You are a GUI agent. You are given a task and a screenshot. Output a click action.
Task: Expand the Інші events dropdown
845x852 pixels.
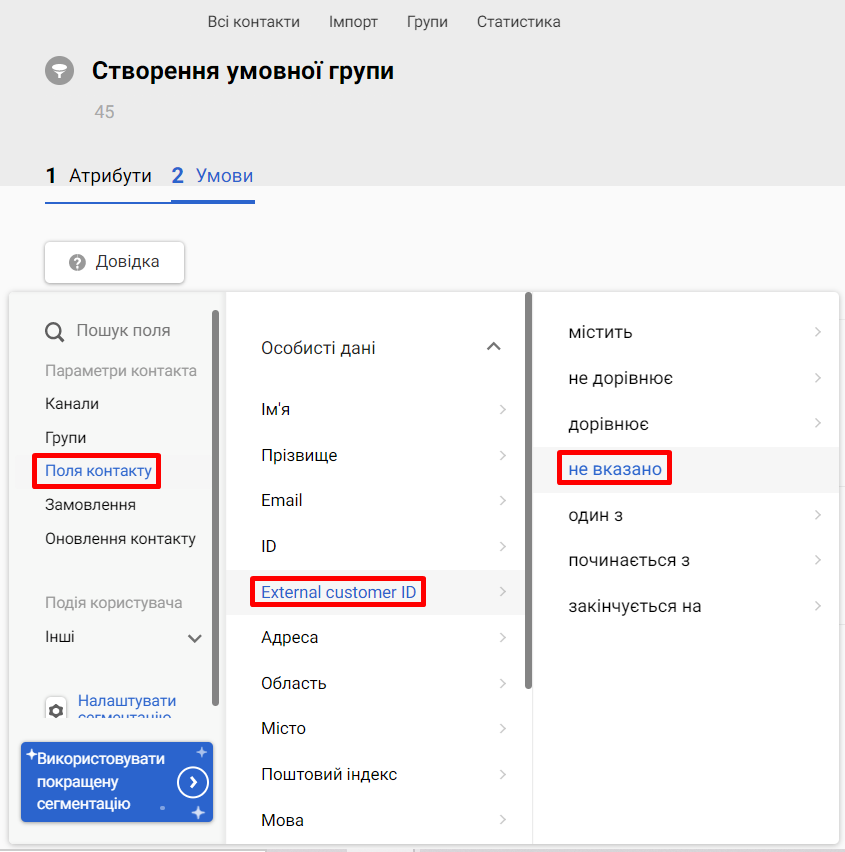pos(195,638)
